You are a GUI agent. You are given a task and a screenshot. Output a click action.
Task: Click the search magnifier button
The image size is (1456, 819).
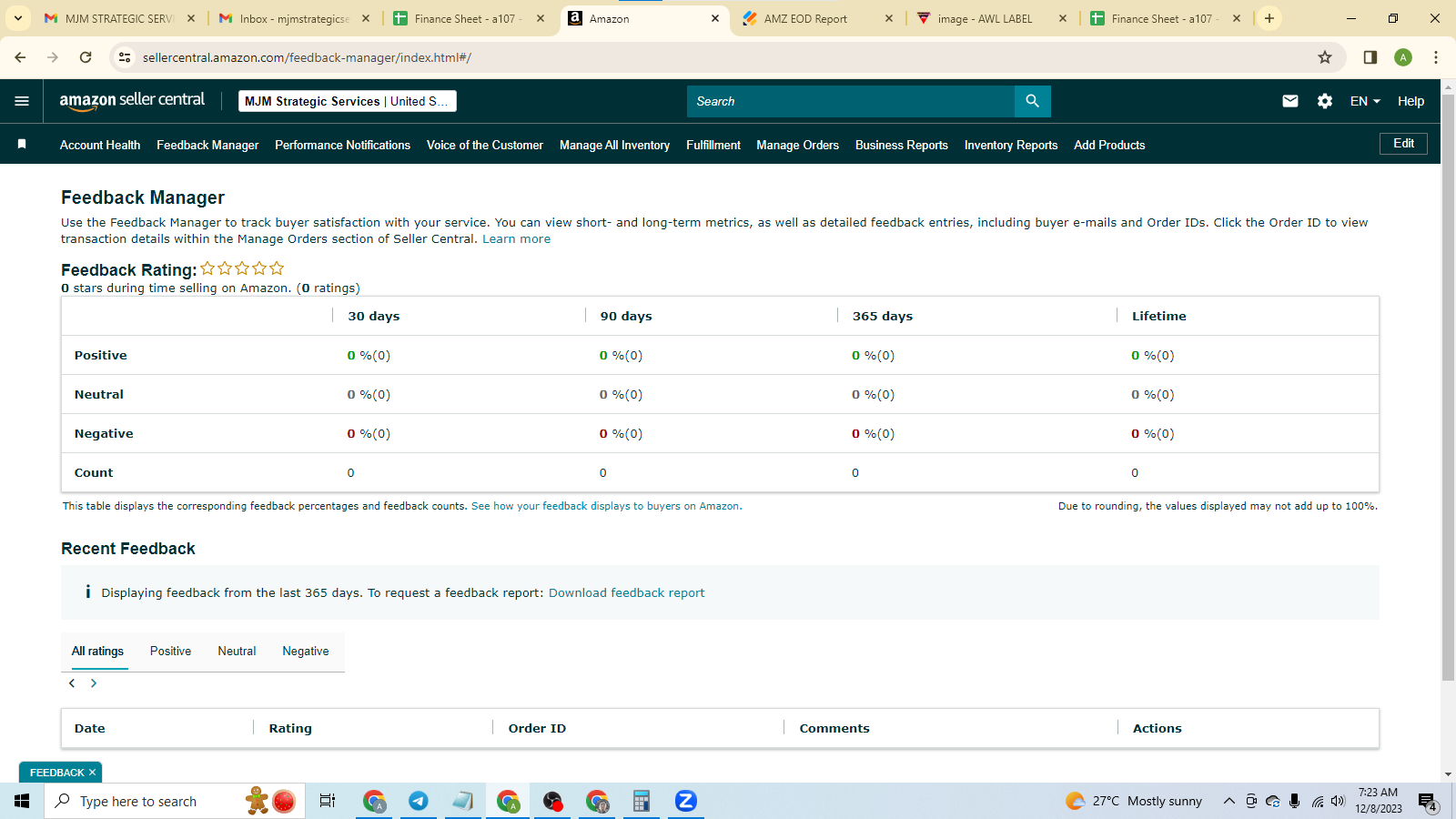click(1032, 101)
